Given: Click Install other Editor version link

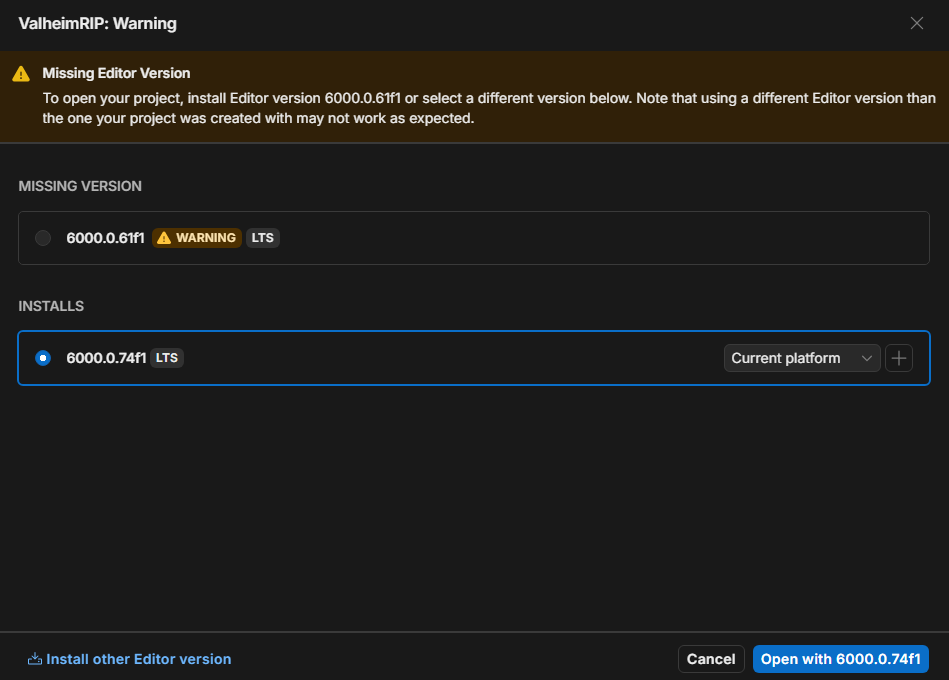Looking at the screenshot, I should [x=130, y=659].
